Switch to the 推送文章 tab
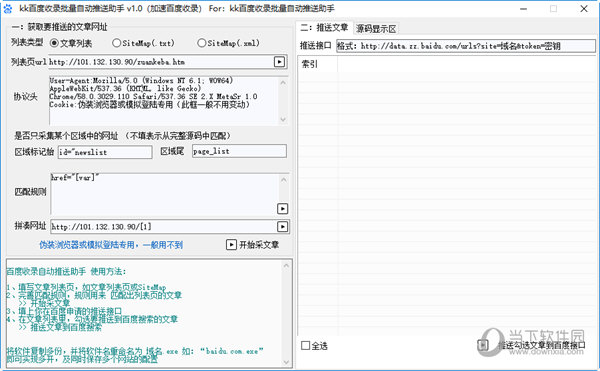Viewport: 600px width, 371px height. pos(325,28)
